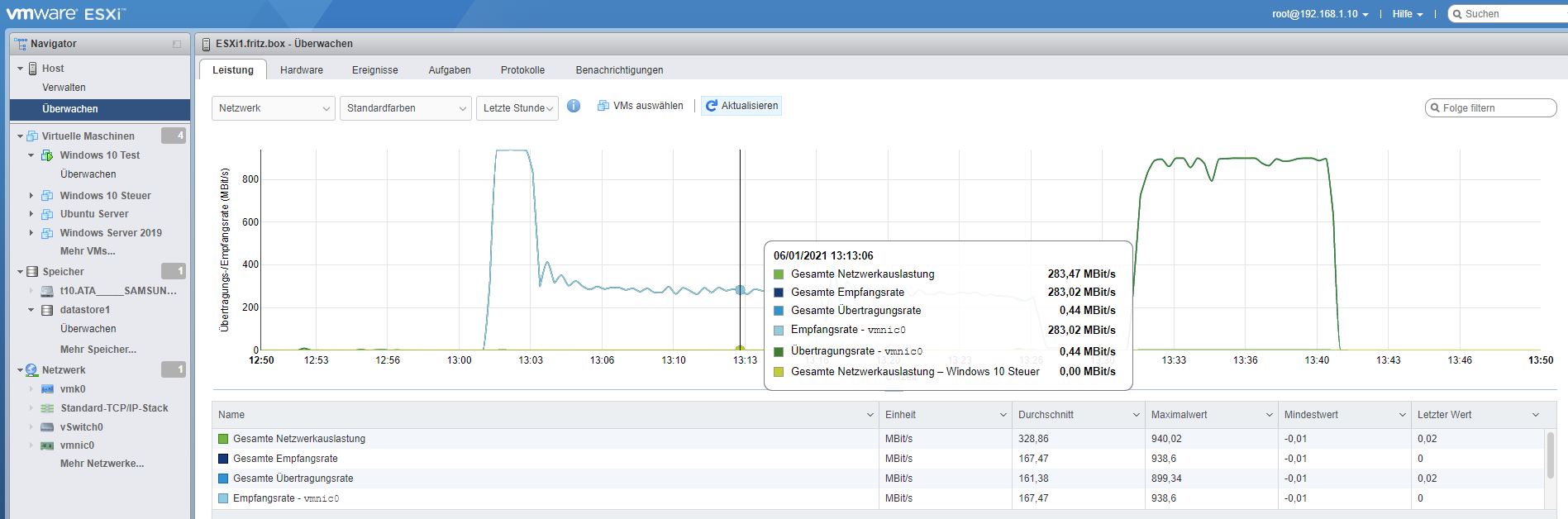The image size is (1568, 519).
Task: Open the root@192.168.1.10 user menu
Action: (1319, 14)
